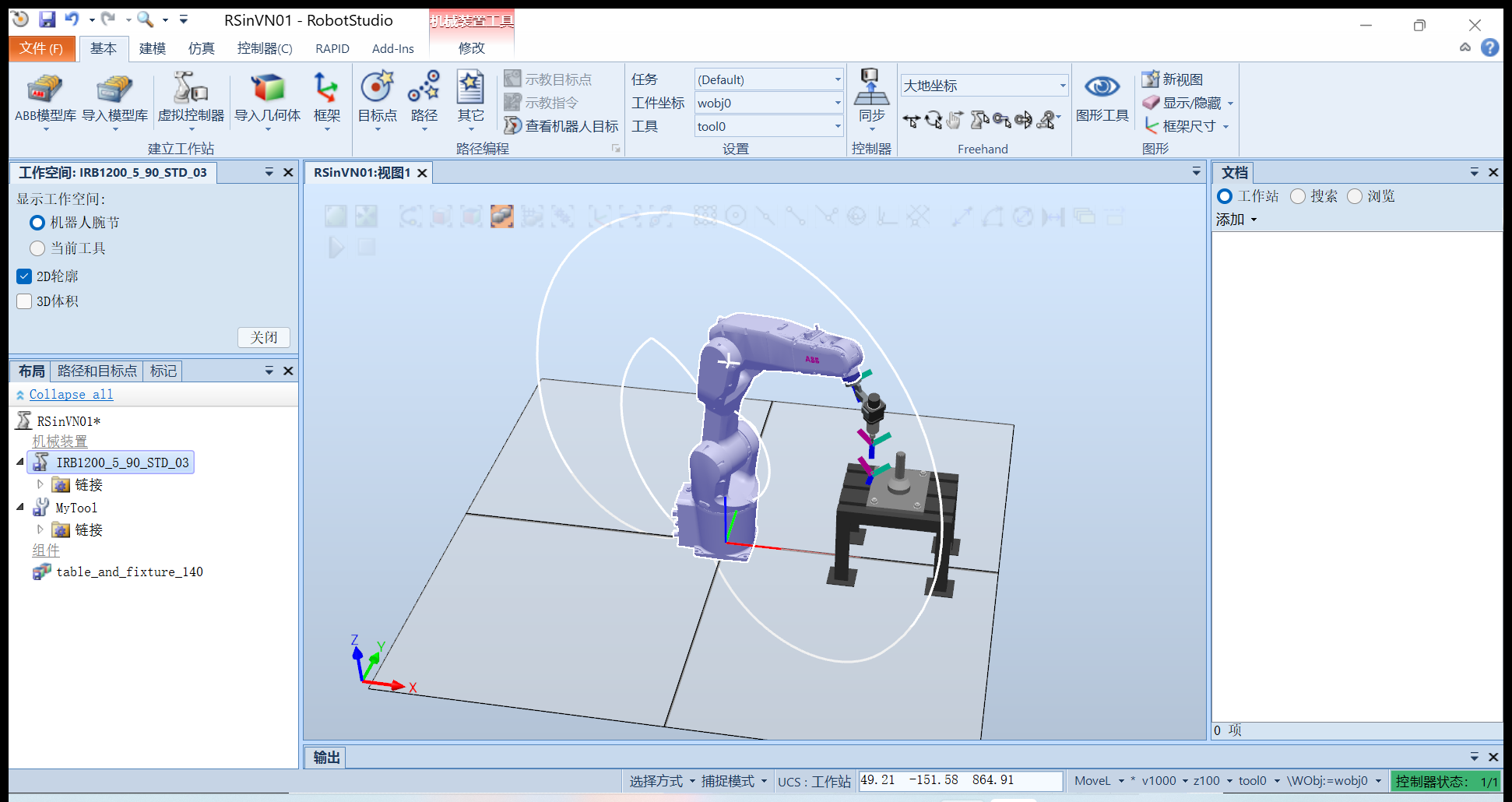The image size is (1512, 802).
Task: Select the Freehand move tool
Action: click(911, 120)
